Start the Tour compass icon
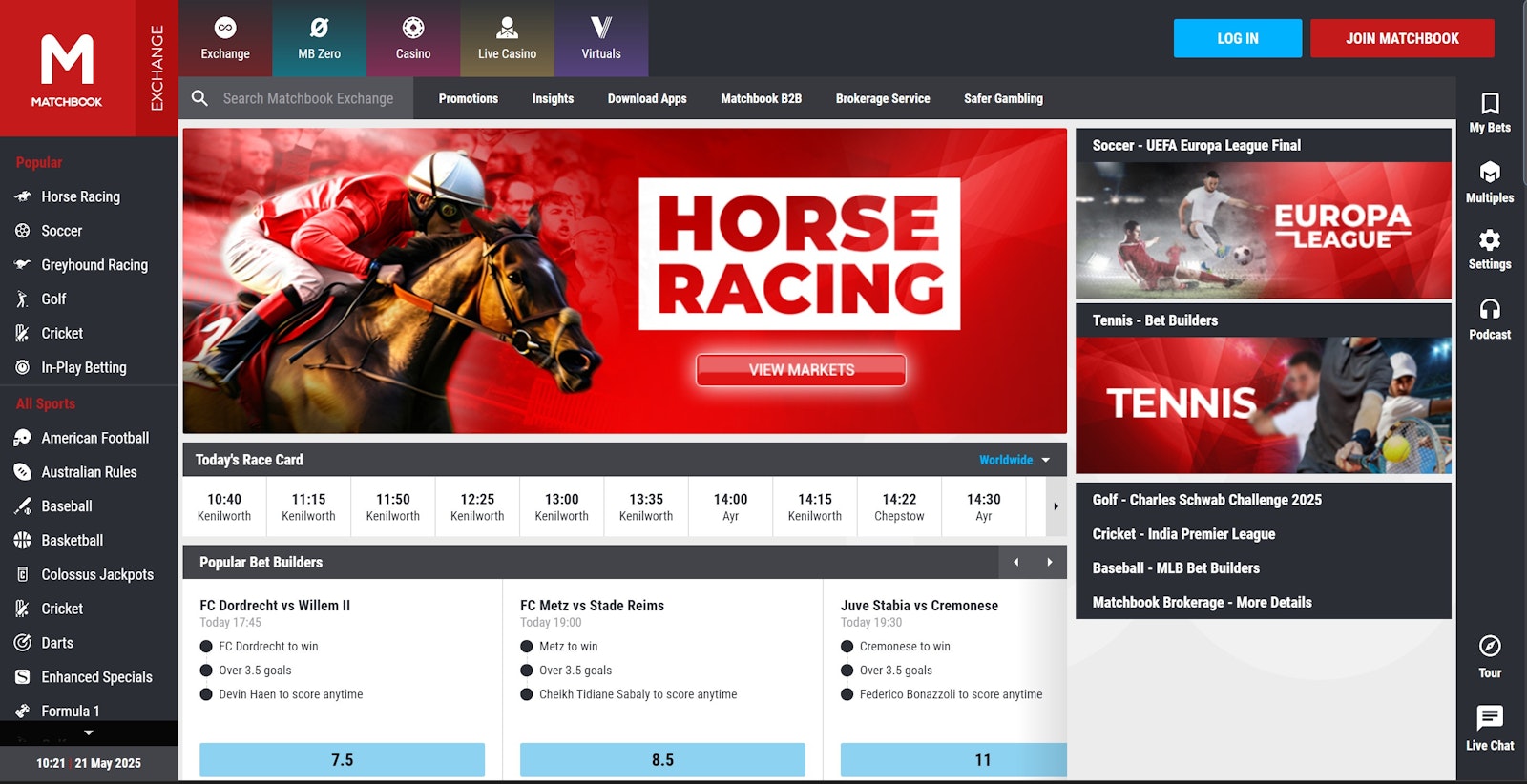 1489,647
